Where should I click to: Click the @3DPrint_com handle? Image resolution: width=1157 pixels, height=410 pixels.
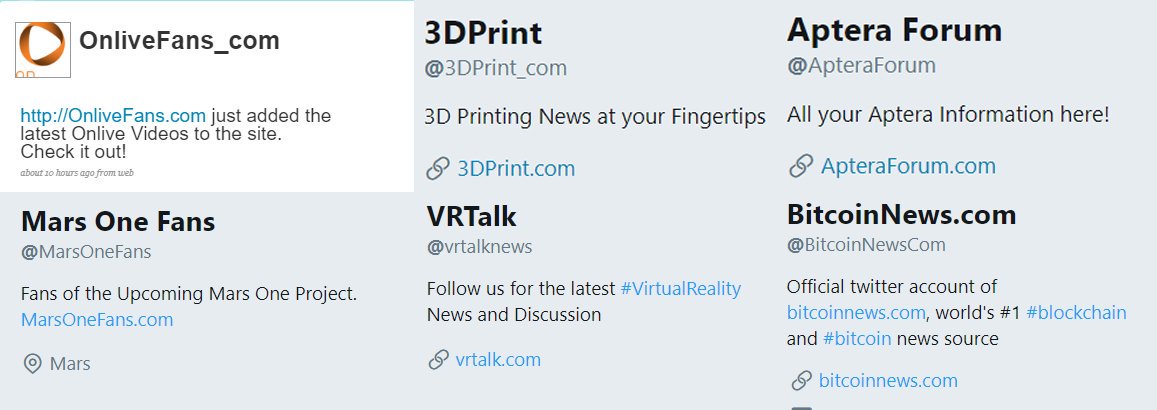coord(496,68)
